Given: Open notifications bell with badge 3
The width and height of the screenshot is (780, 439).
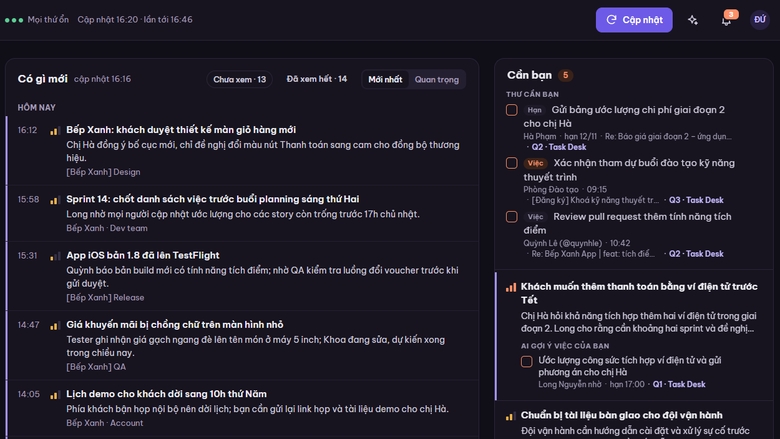Looking at the screenshot, I should point(726,20).
